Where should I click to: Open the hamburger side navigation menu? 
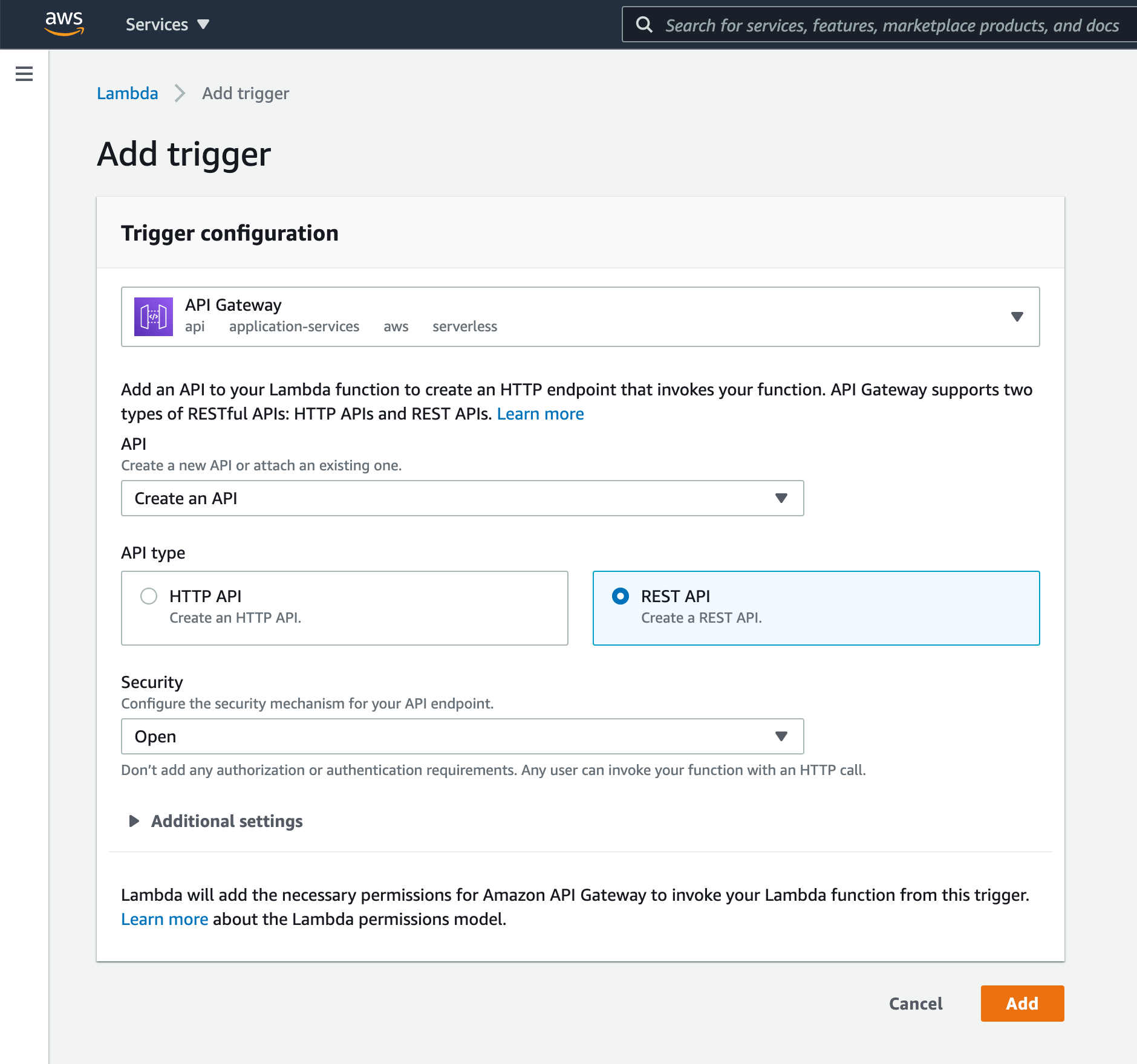pyautogui.click(x=24, y=74)
